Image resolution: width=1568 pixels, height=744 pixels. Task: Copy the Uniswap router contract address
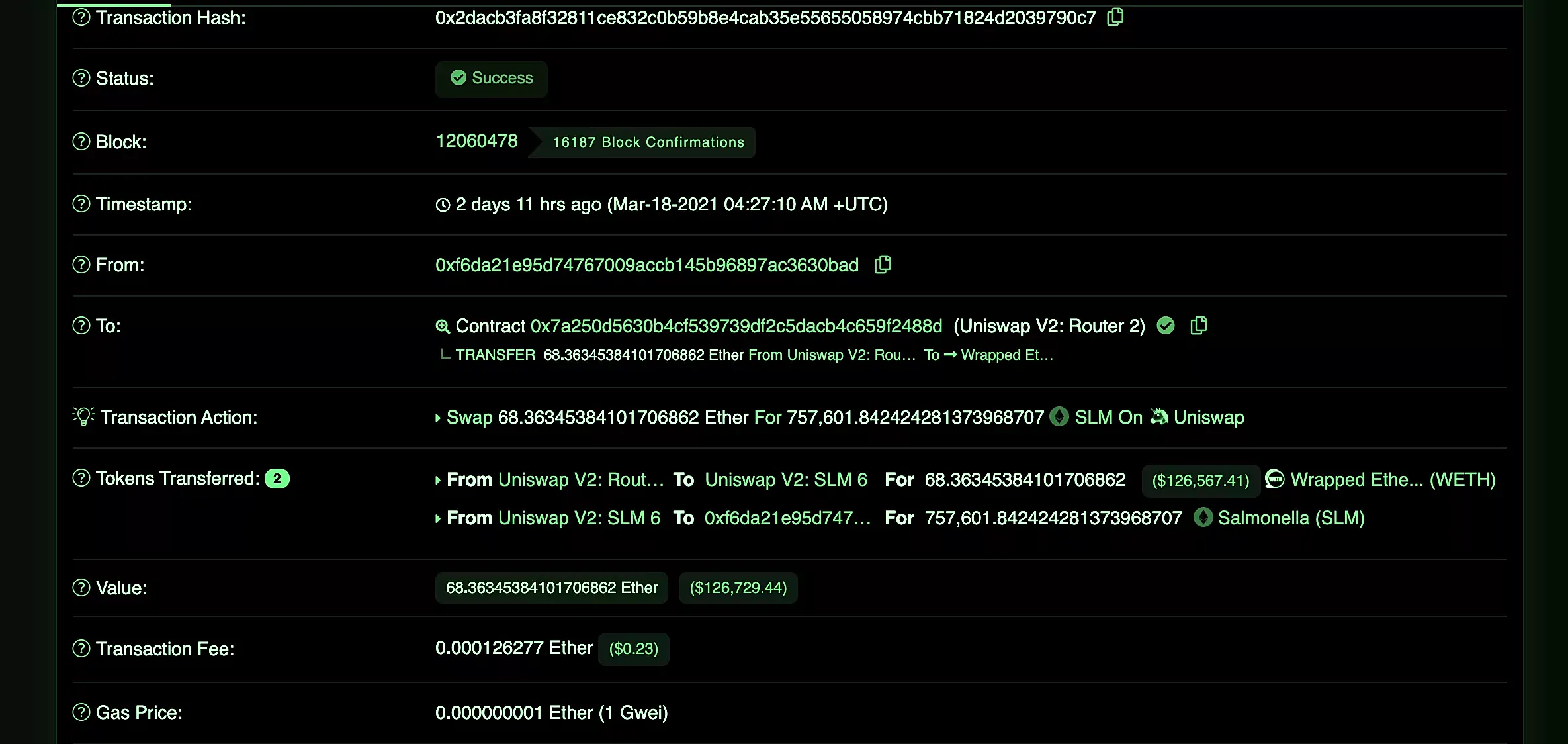(1199, 326)
